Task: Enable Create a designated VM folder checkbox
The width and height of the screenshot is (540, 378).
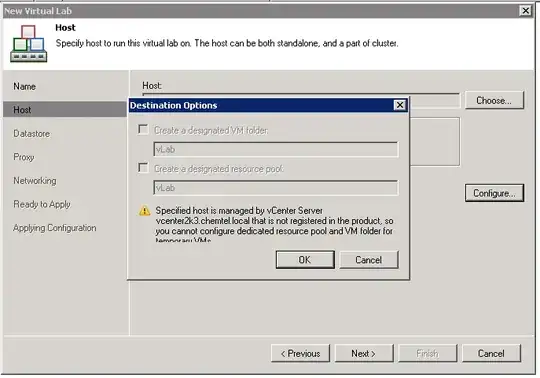Action: [x=143, y=129]
